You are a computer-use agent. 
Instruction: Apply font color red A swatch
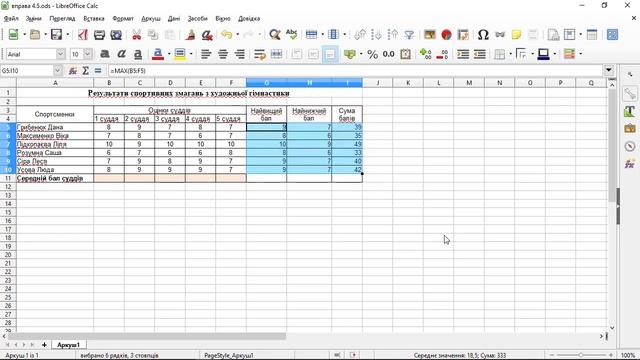click(158, 54)
